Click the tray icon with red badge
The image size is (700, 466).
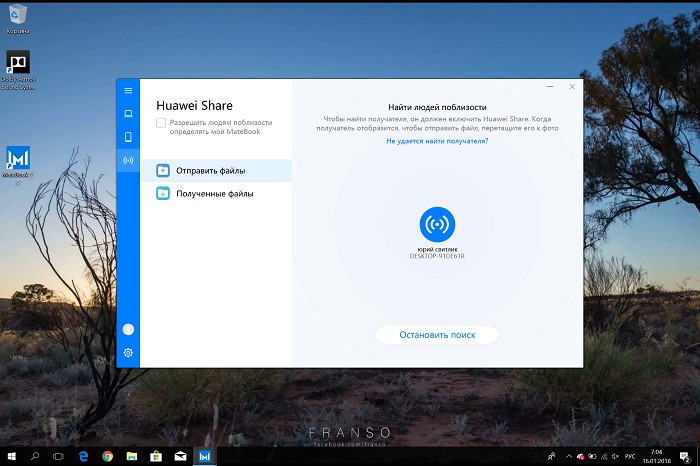point(580,456)
